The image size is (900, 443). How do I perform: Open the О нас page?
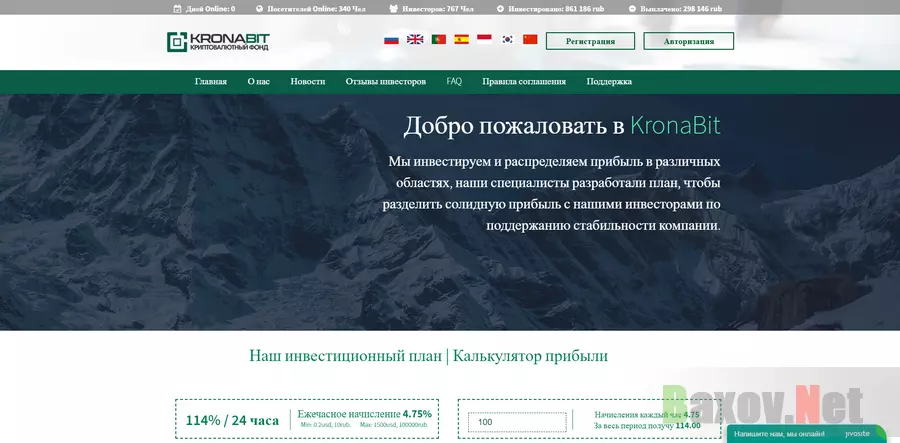(258, 81)
